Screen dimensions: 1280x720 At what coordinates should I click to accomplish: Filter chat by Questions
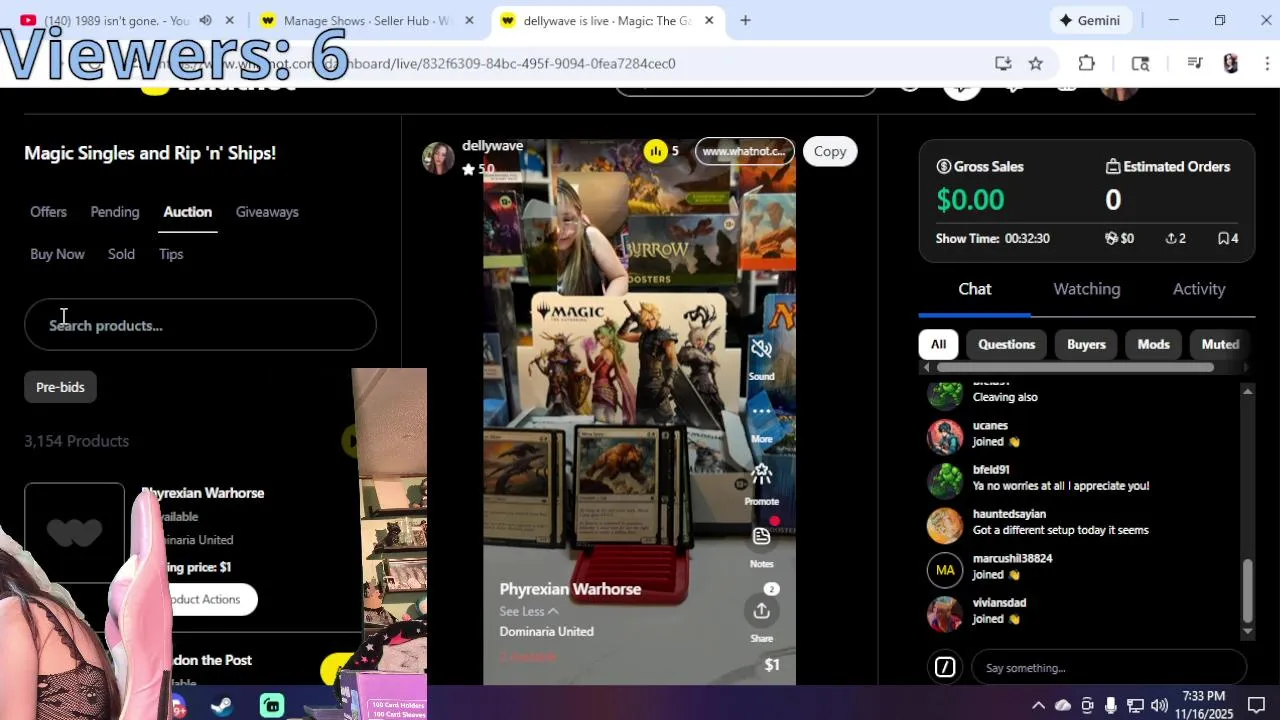1006,344
